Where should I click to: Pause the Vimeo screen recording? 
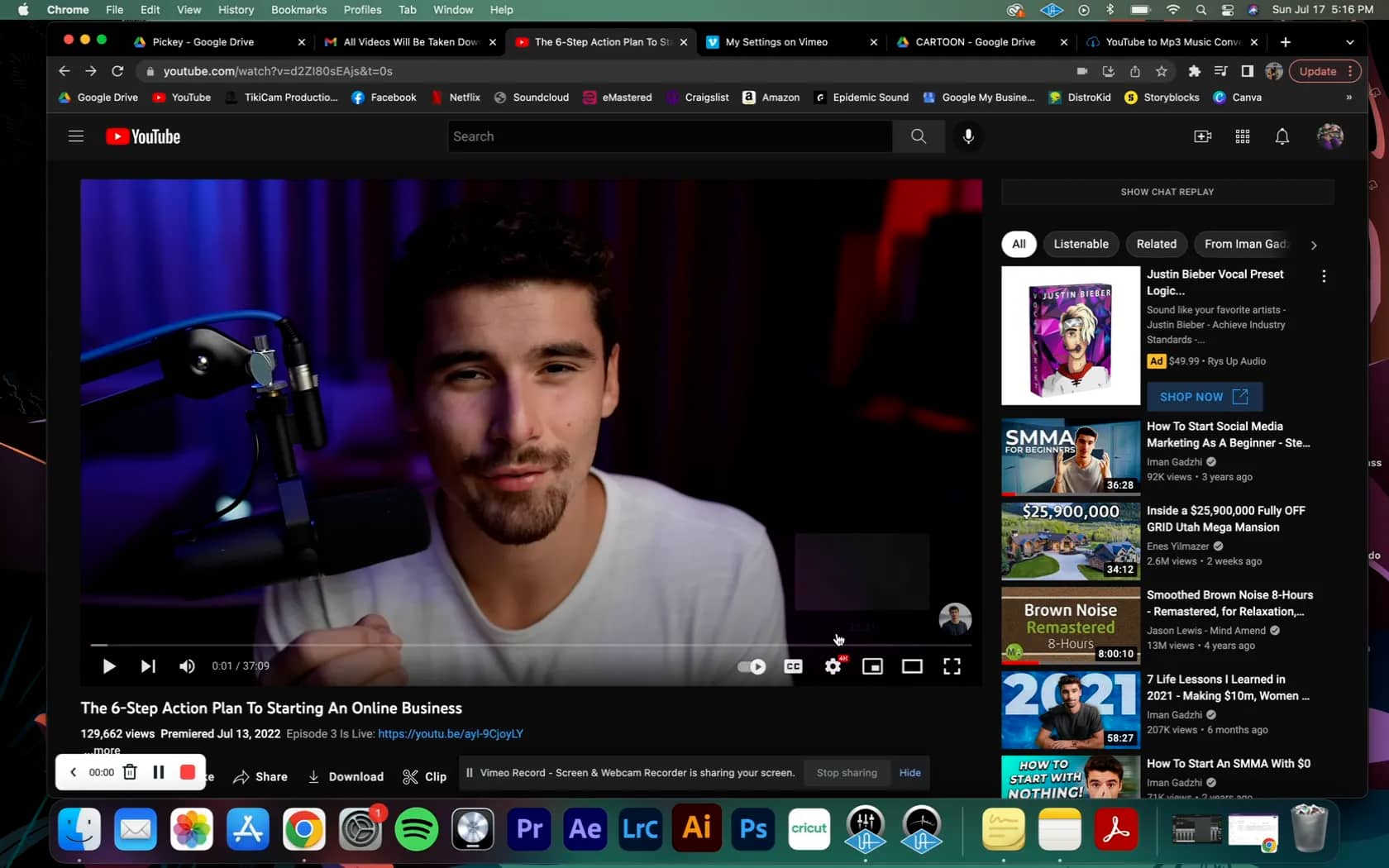pyautogui.click(x=159, y=772)
